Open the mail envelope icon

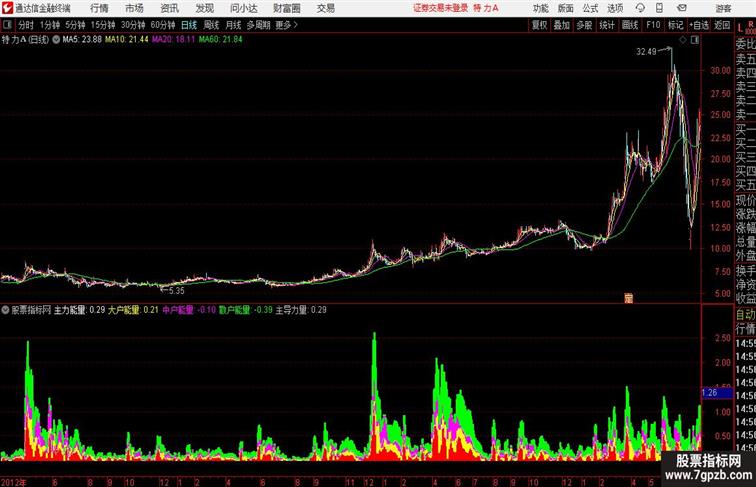[682, 8]
